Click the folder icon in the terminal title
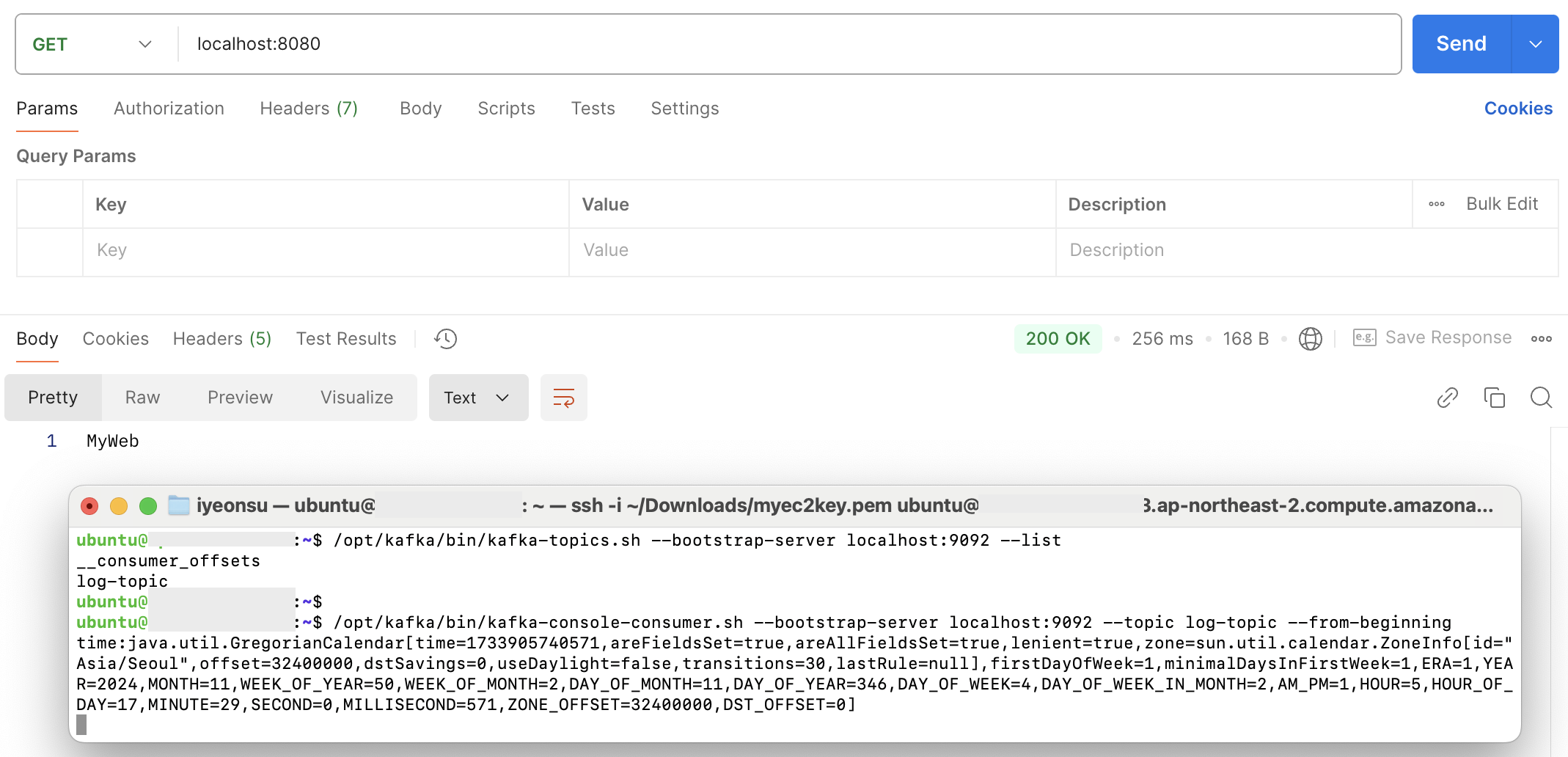Image resolution: width=1568 pixels, height=757 pixels. coord(178,505)
